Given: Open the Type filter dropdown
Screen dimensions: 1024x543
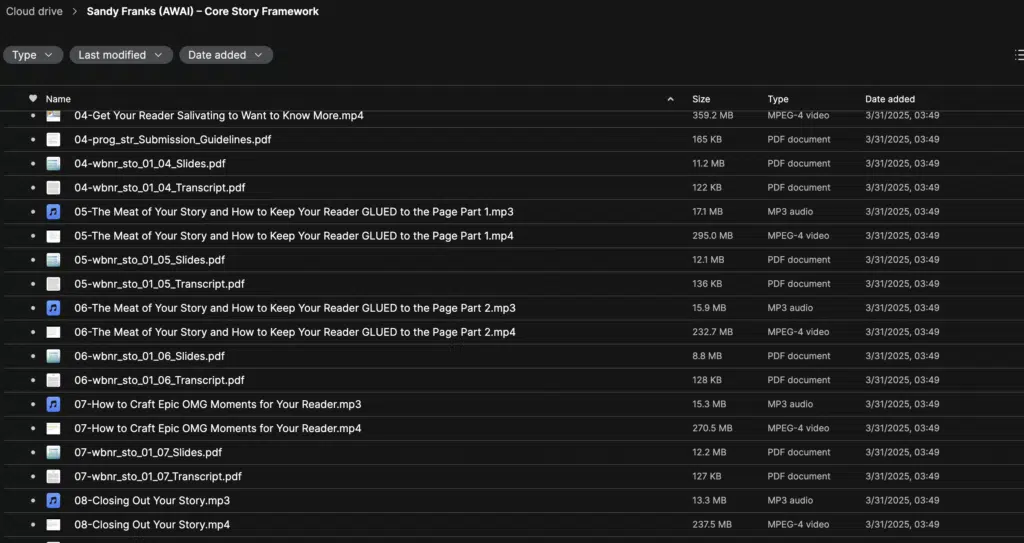Looking at the screenshot, I should point(33,55).
